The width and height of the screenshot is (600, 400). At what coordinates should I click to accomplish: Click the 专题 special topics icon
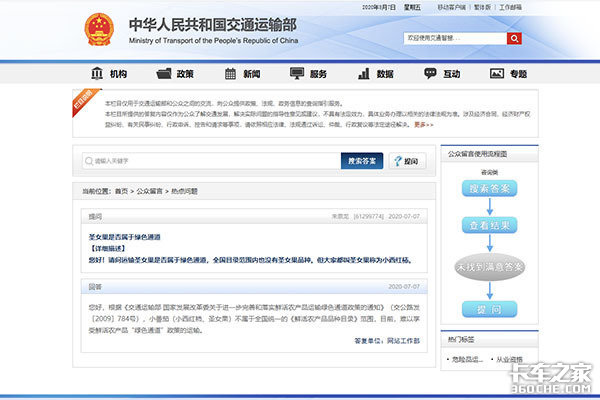pos(496,74)
